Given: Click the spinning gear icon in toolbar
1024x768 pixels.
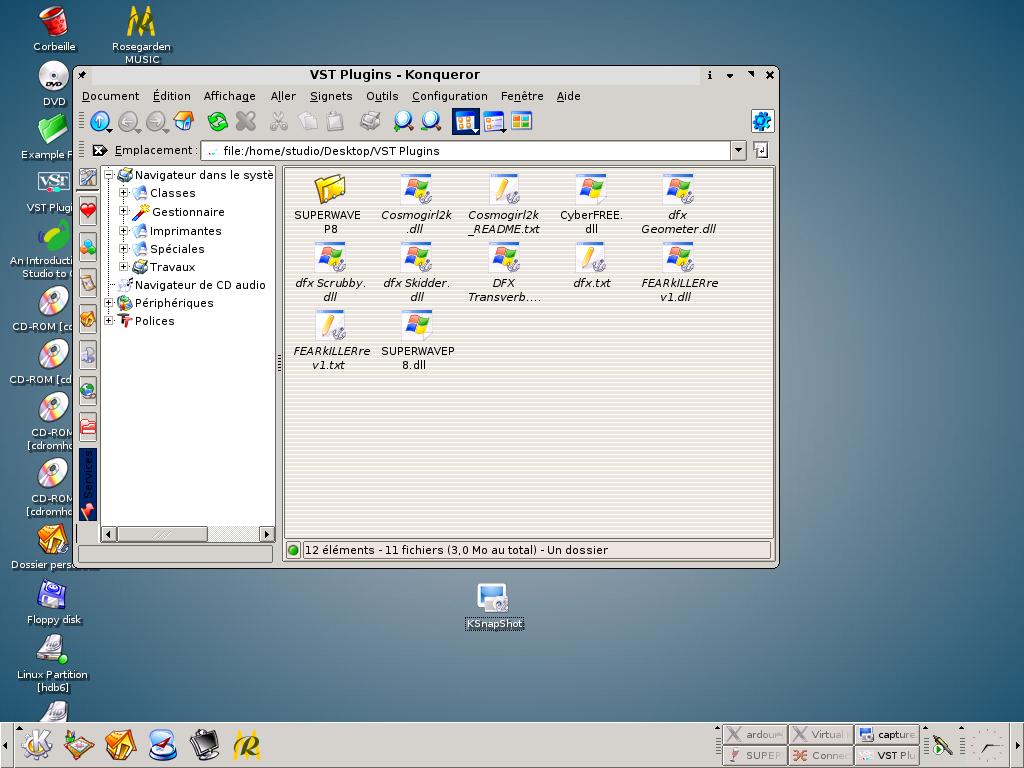Looking at the screenshot, I should (762, 122).
